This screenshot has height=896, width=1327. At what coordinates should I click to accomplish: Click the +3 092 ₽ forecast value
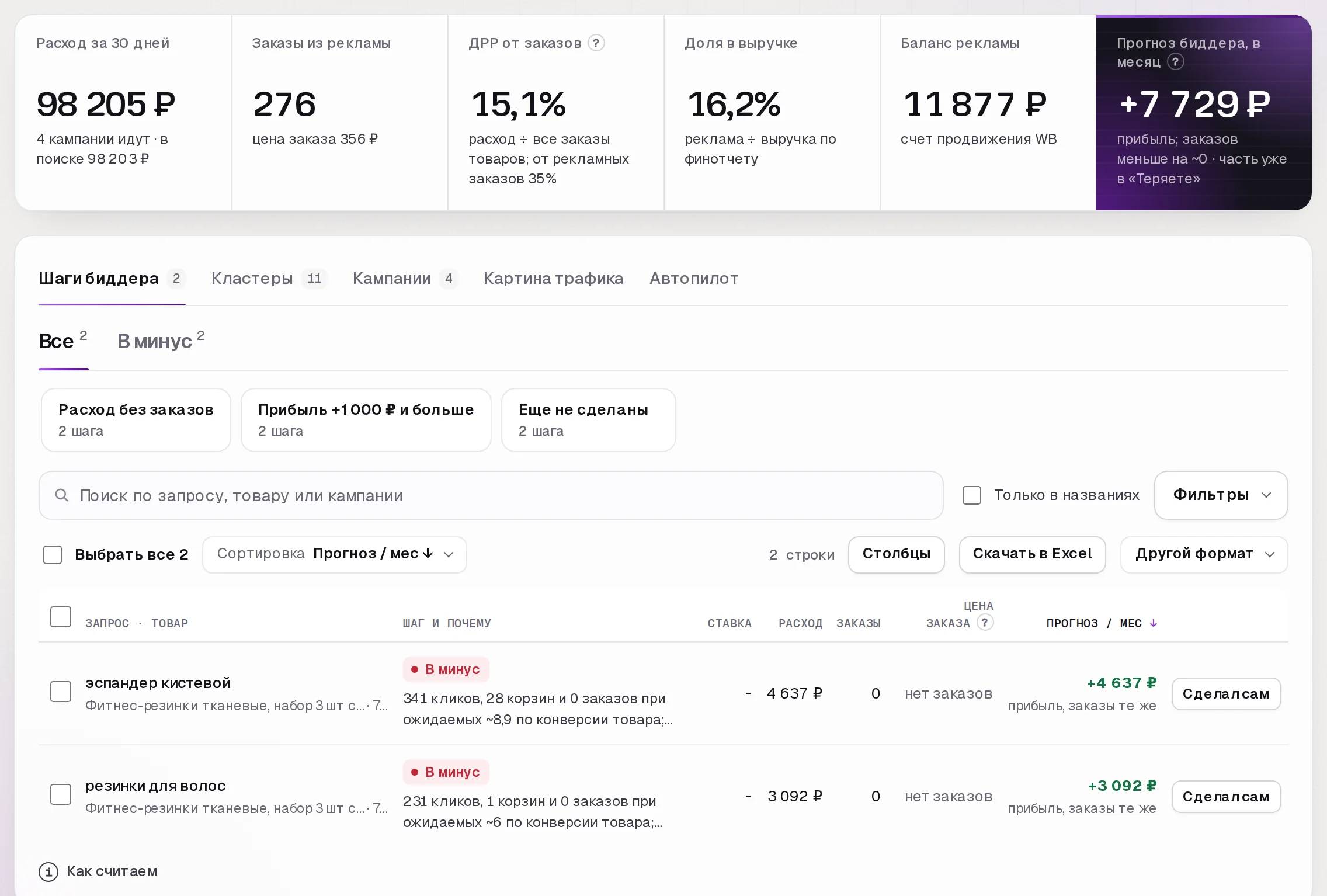pos(1122,786)
